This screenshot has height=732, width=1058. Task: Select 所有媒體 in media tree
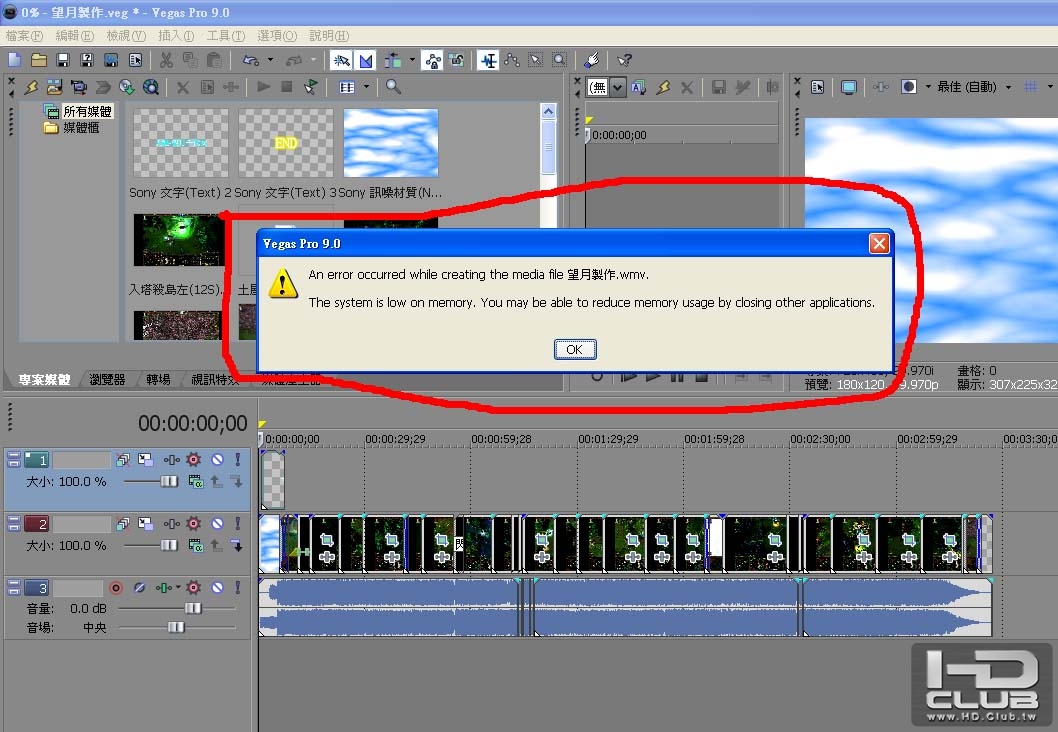pyautogui.click(x=87, y=111)
